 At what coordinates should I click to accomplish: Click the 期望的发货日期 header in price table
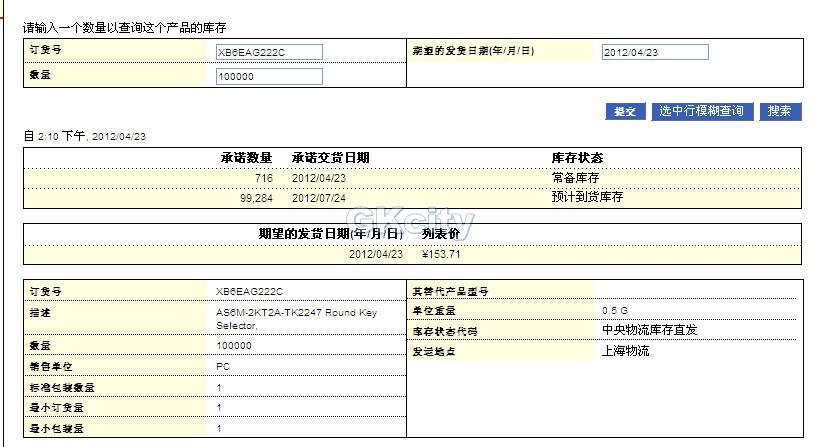331,233
